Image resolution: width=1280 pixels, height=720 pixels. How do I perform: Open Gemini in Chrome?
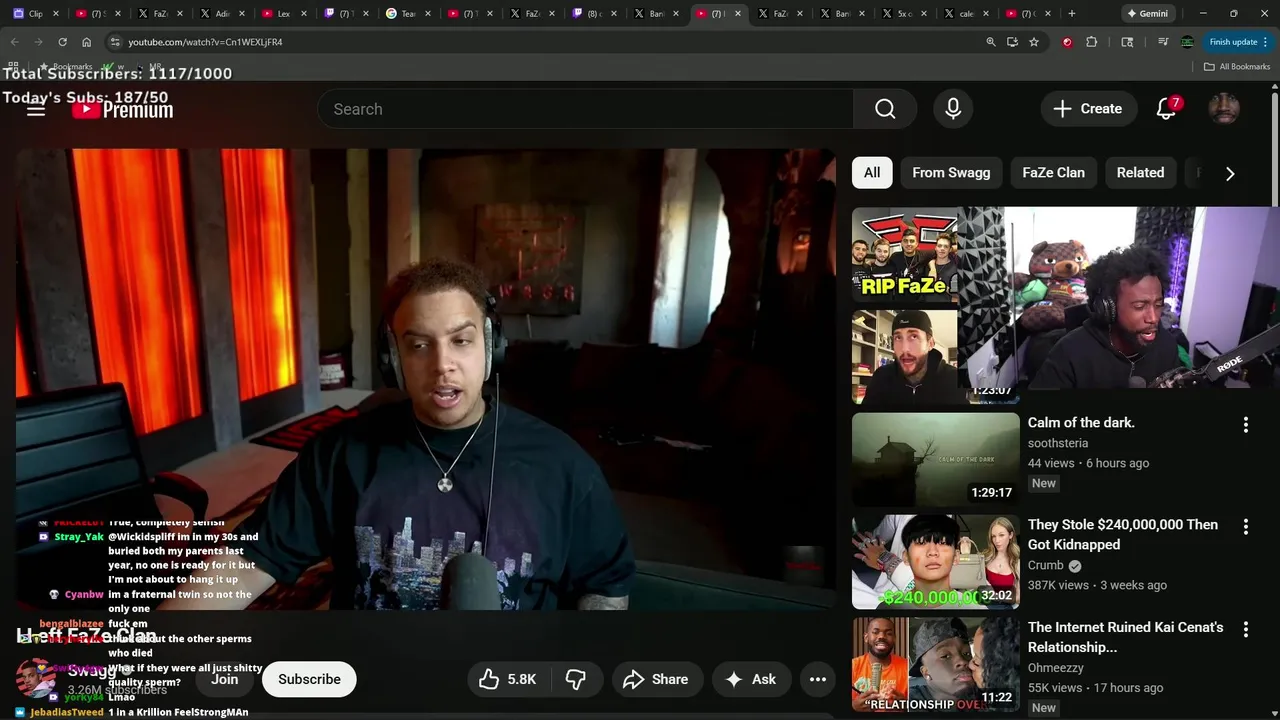[1146, 14]
